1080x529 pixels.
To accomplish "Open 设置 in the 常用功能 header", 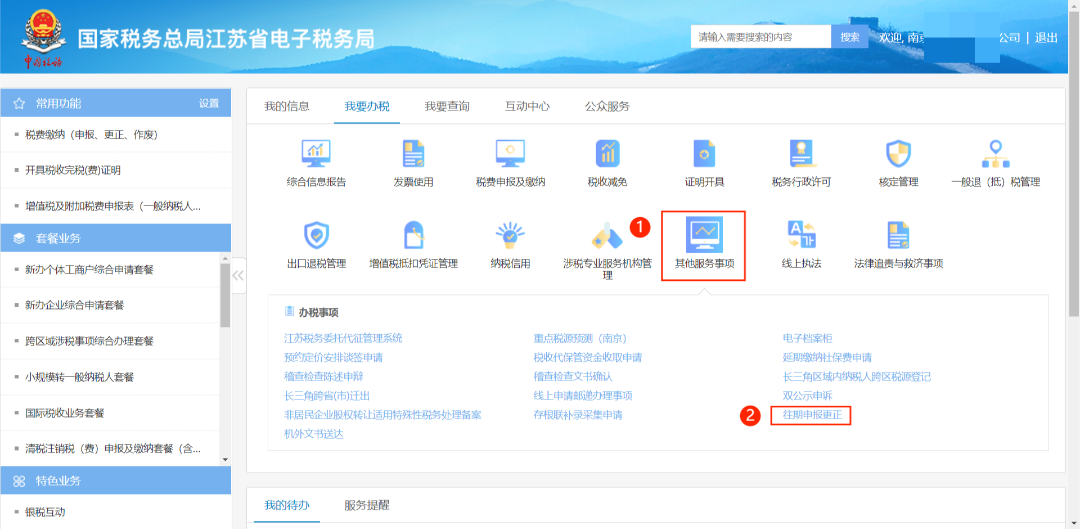I will point(208,103).
